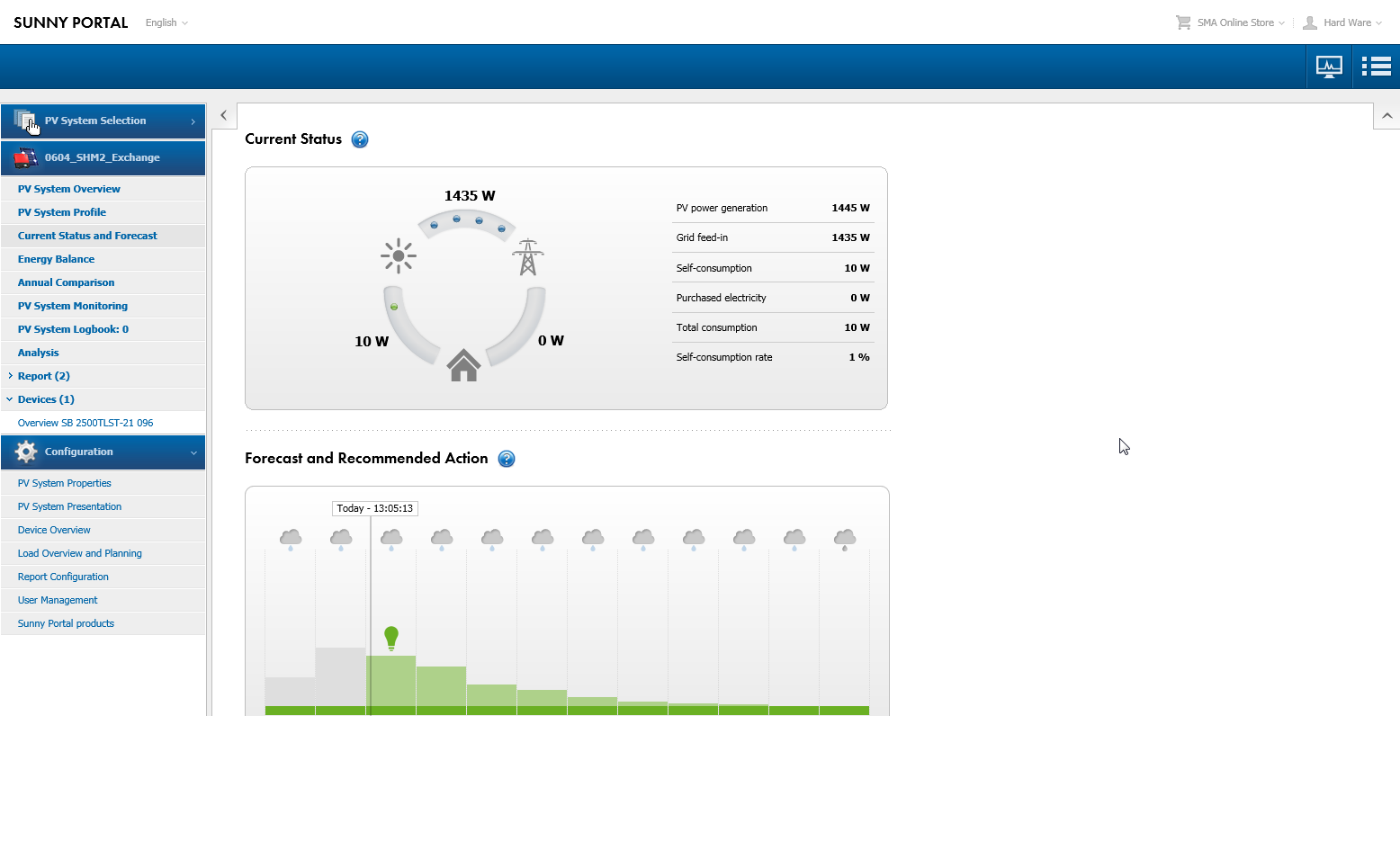Collapse the content panel with the left chevron

222,115
